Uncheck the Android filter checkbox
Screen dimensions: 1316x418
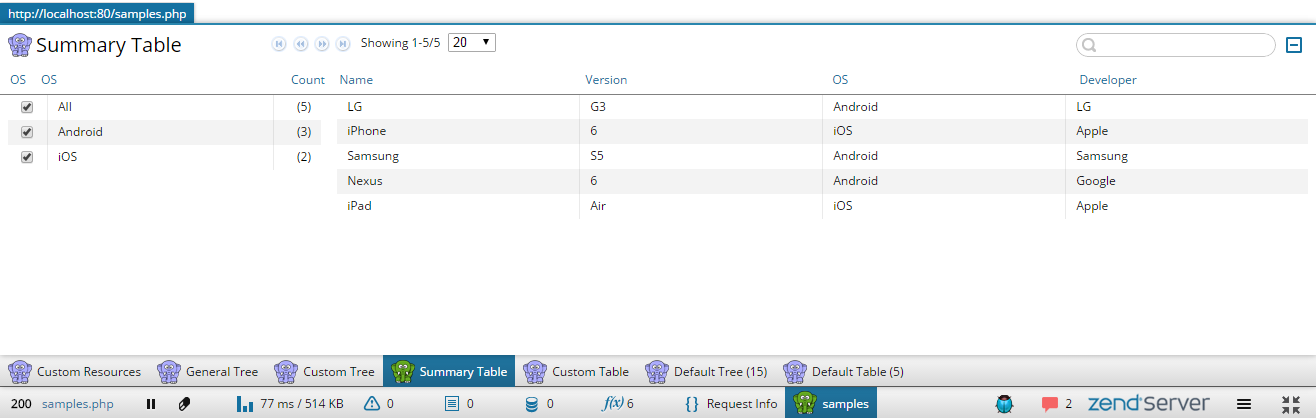[27, 132]
